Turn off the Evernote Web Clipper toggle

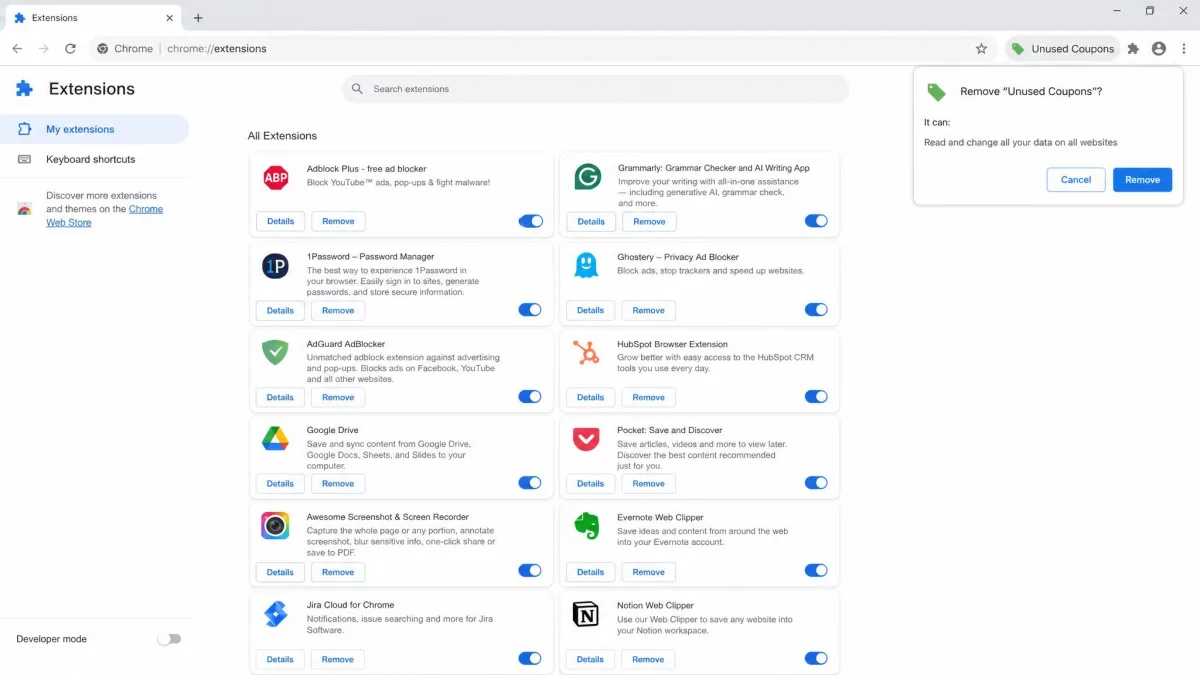[x=816, y=571]
